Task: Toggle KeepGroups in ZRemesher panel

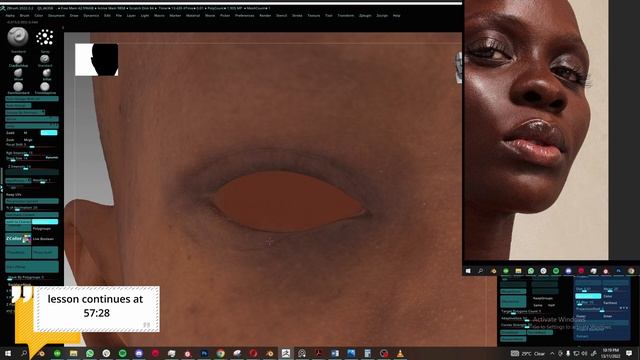Action: 542,298
